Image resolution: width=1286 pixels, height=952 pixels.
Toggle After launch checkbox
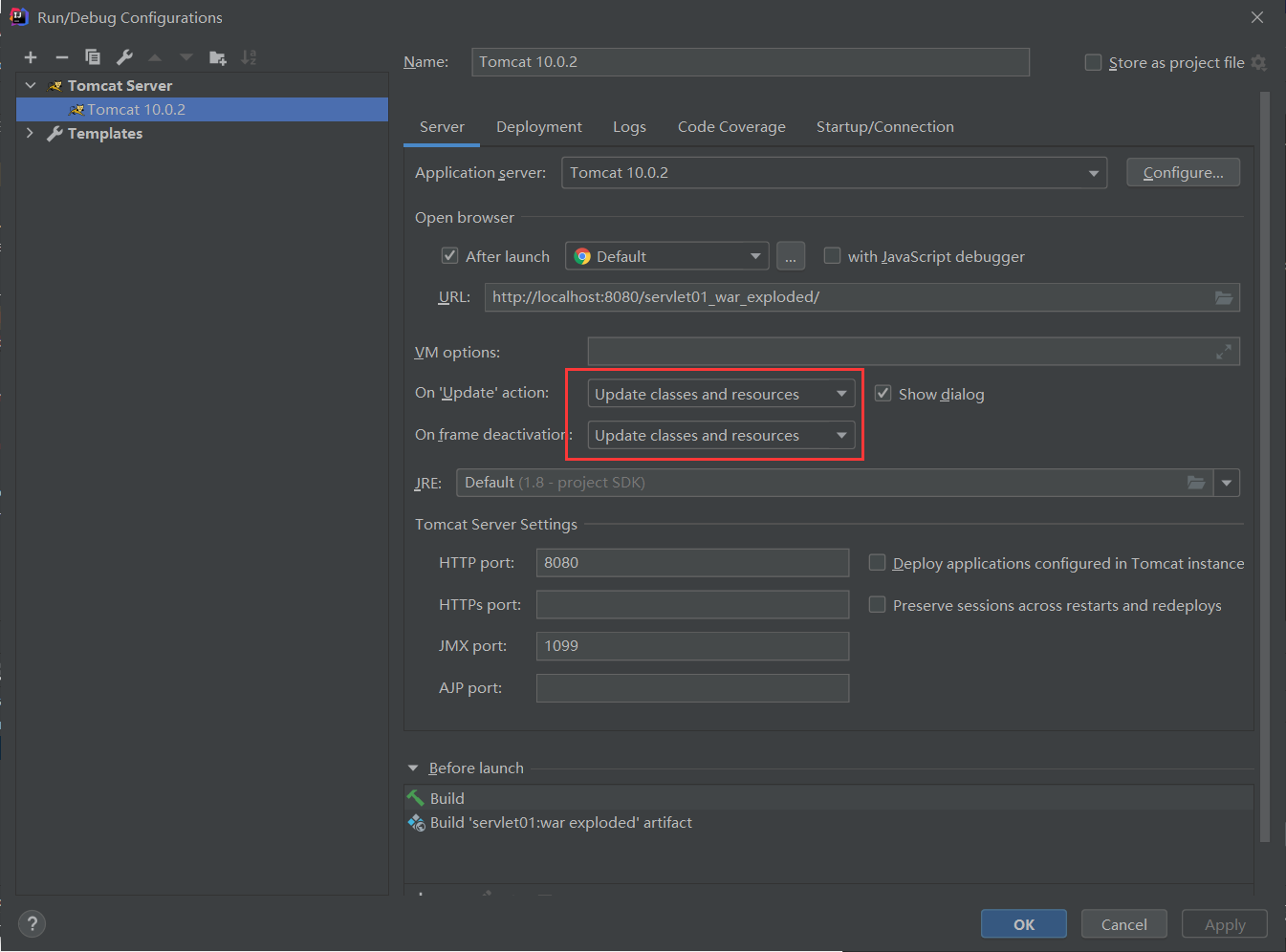pyautogui.click(x=449, y=255)
